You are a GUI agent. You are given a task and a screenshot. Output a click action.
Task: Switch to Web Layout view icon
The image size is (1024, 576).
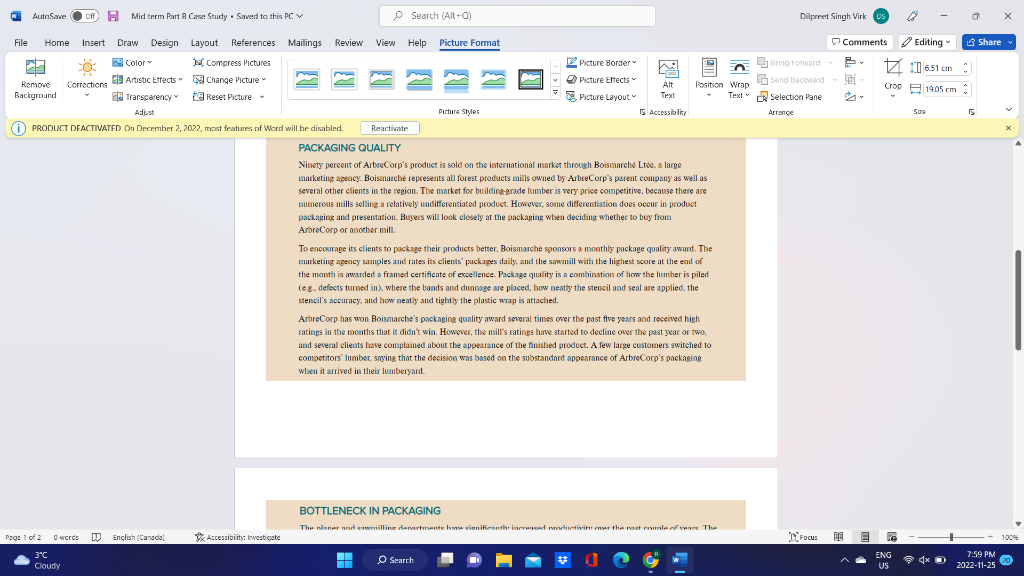click(x=891, y=537)
